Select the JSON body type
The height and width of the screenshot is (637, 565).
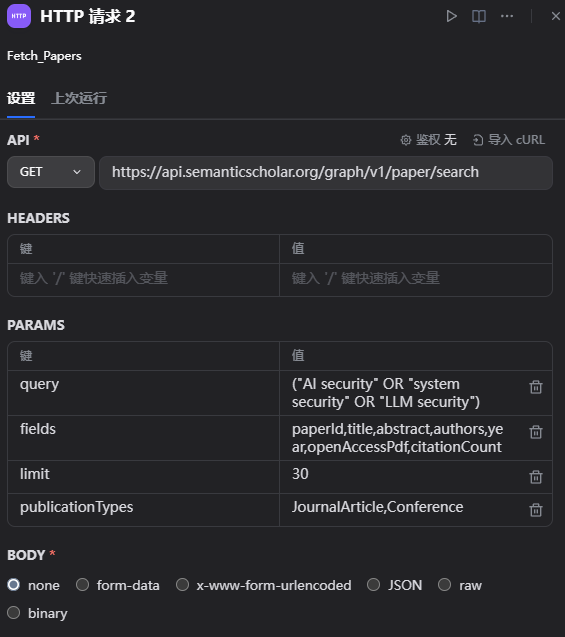click(395, 585)
